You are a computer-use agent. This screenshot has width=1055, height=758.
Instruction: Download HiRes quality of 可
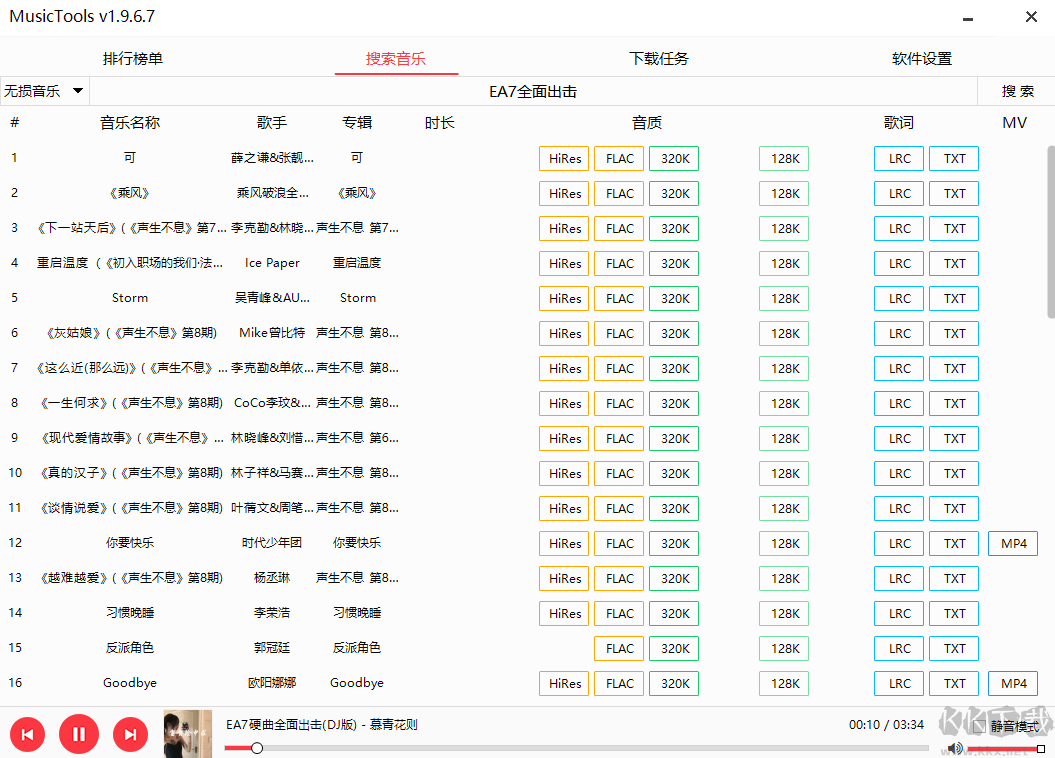point(563,158)
